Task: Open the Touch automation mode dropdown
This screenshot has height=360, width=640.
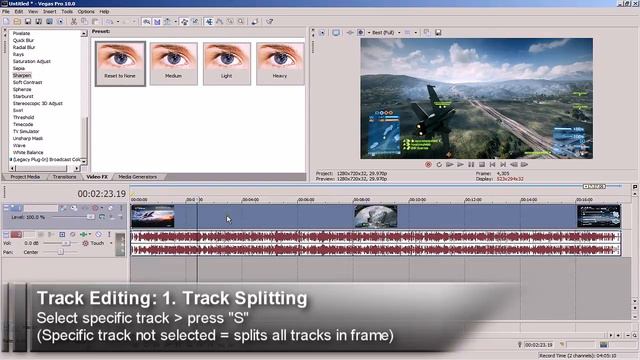Action: pyautogui.click(x=111, y=243)
